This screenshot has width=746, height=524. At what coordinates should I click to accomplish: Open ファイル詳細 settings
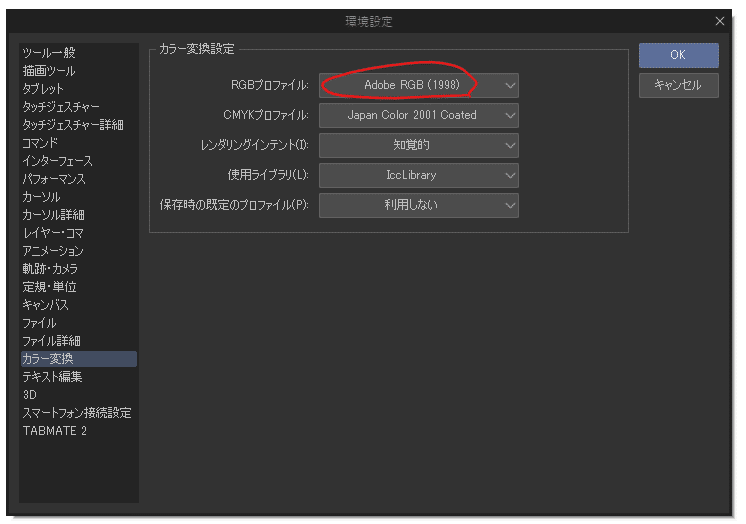point(79,341)
